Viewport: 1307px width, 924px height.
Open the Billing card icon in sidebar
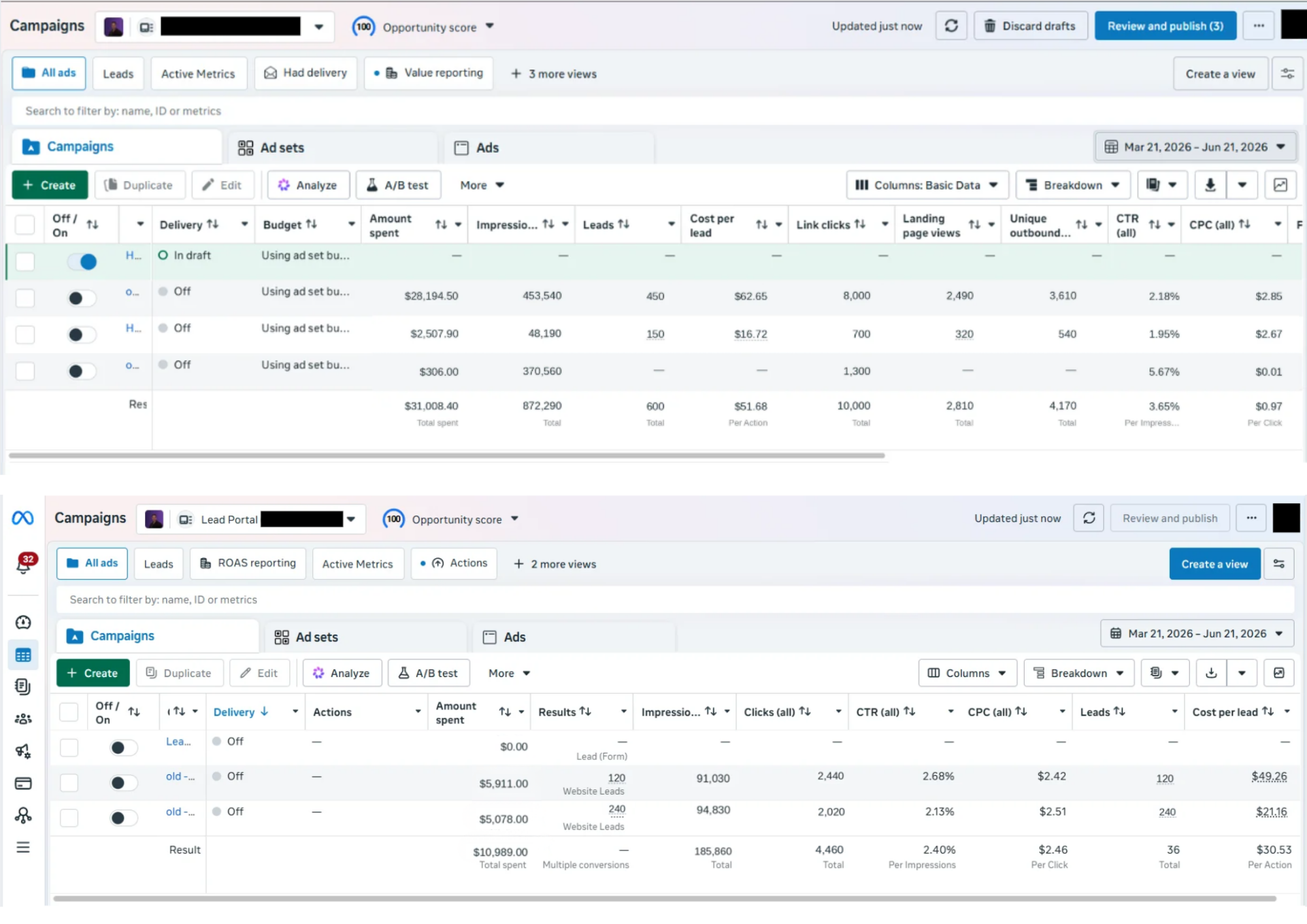pyautogui.click(x=23, y=784)
